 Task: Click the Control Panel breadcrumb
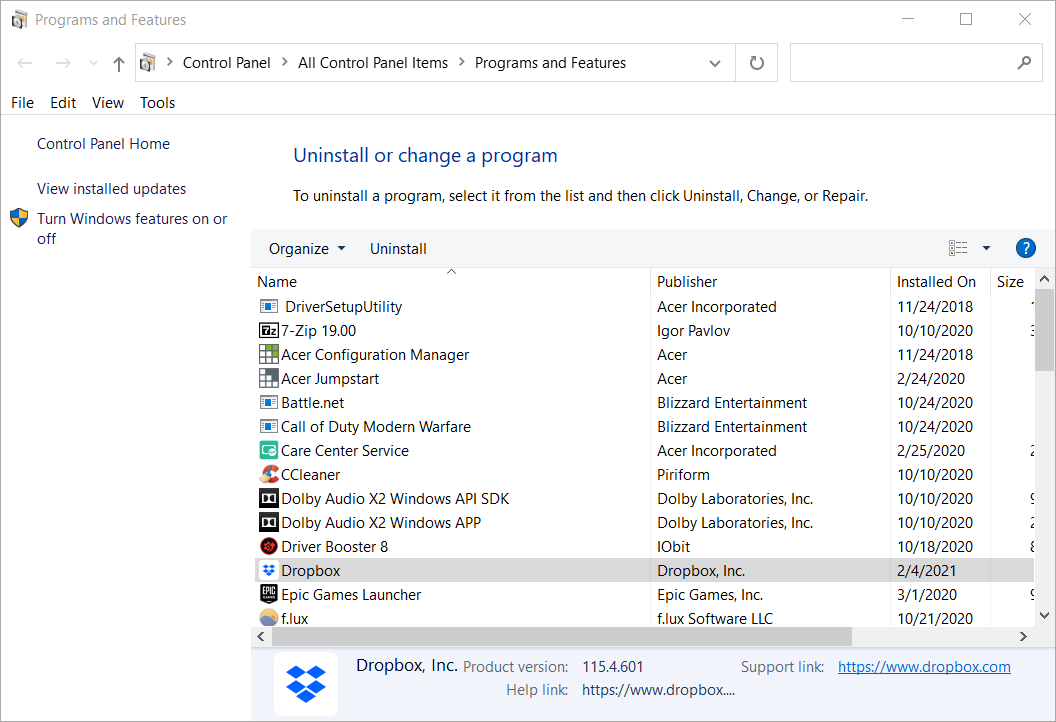pos(226,63)
